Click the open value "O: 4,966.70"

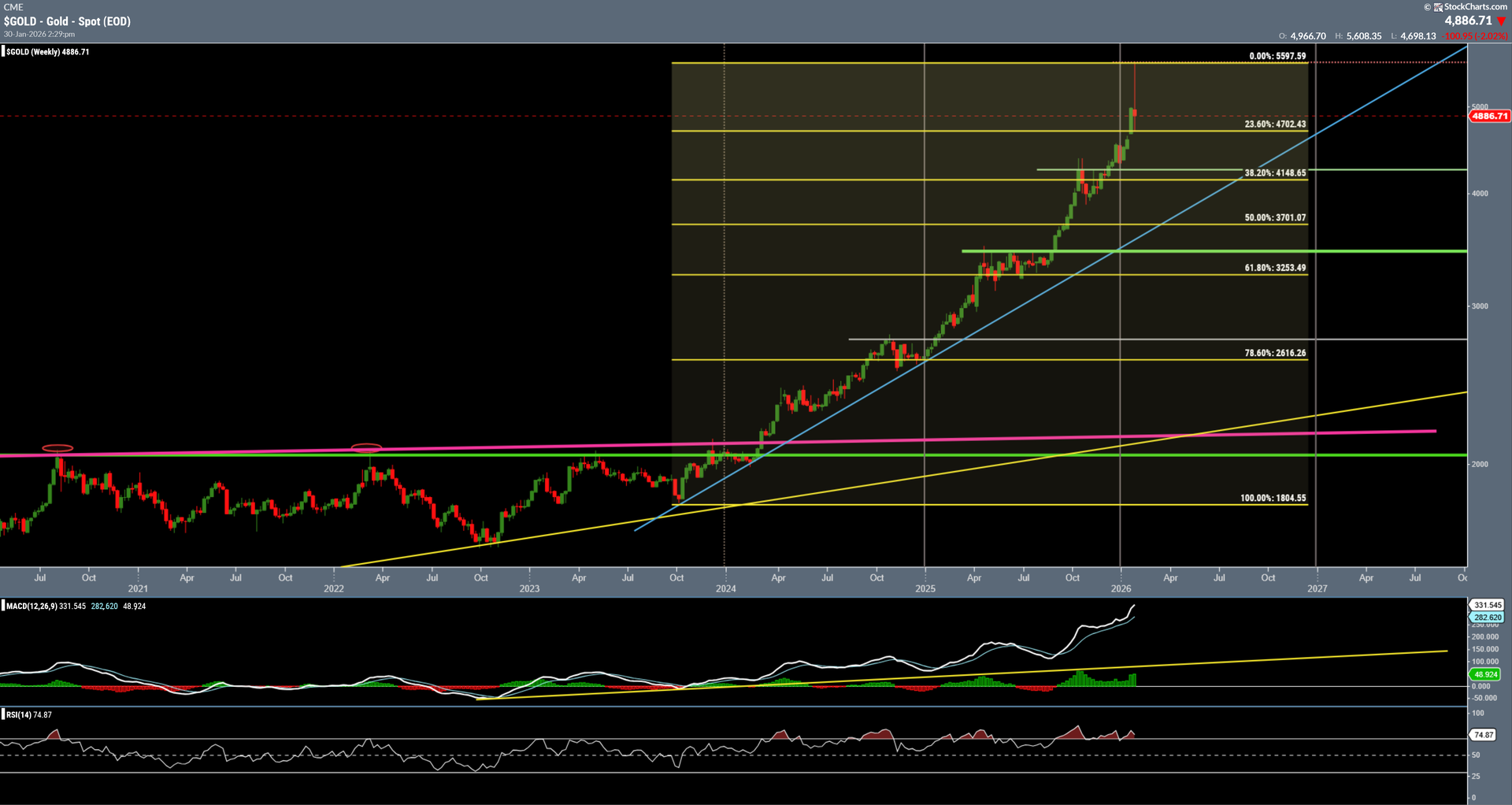[1303, 36]
